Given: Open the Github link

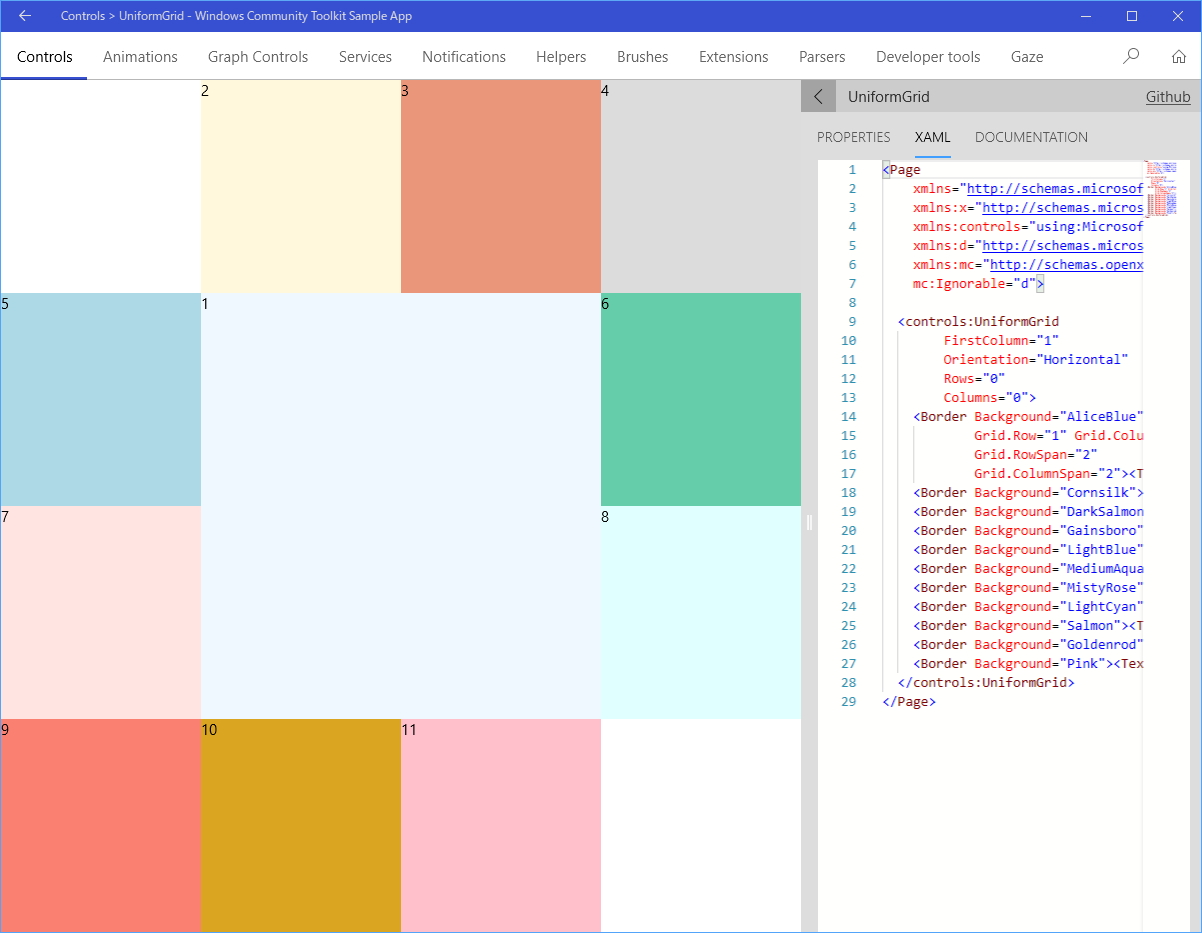Looking at the screenshot, I should 1168,96.
